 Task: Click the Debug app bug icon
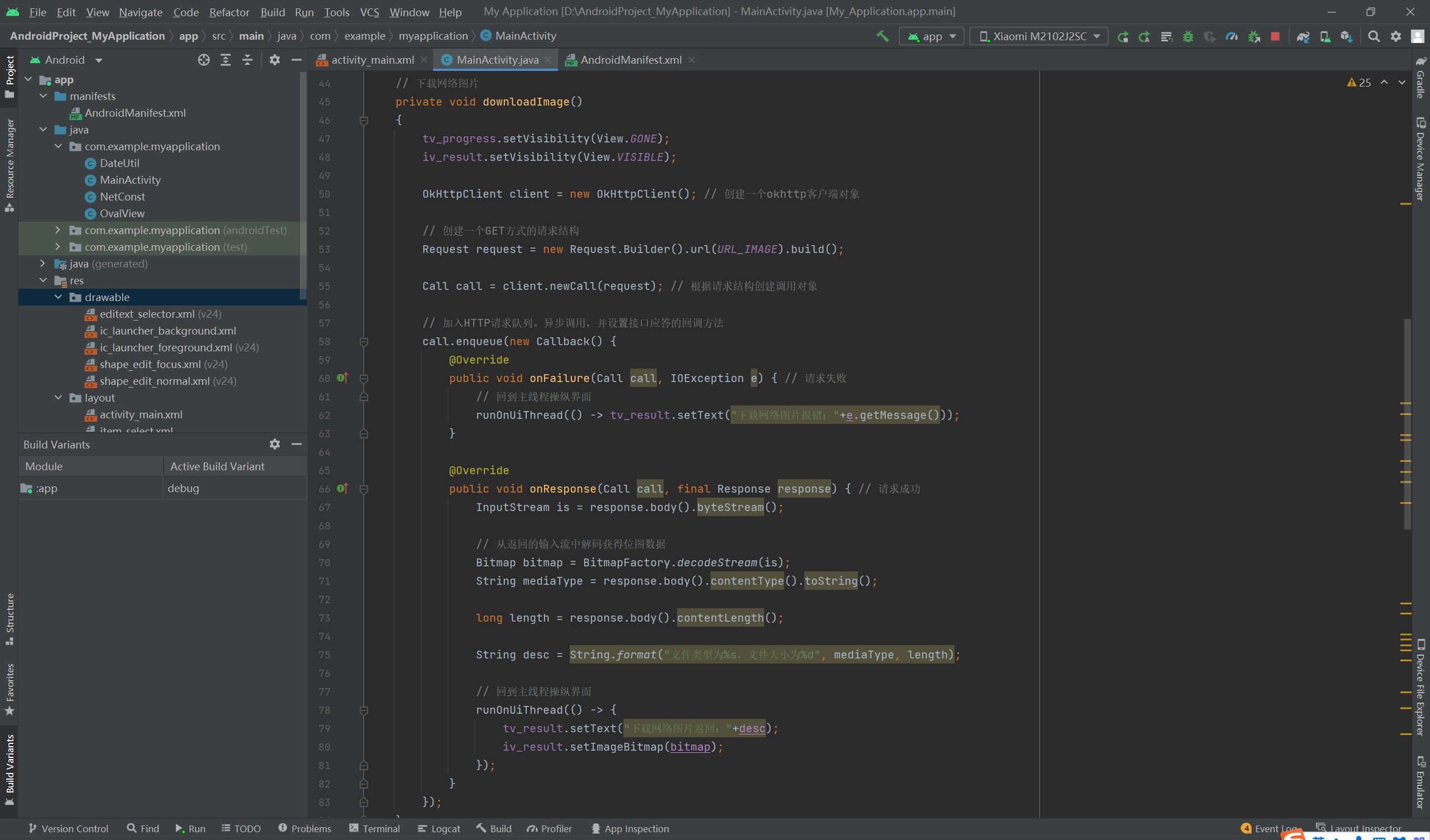tap(1188, 36)
